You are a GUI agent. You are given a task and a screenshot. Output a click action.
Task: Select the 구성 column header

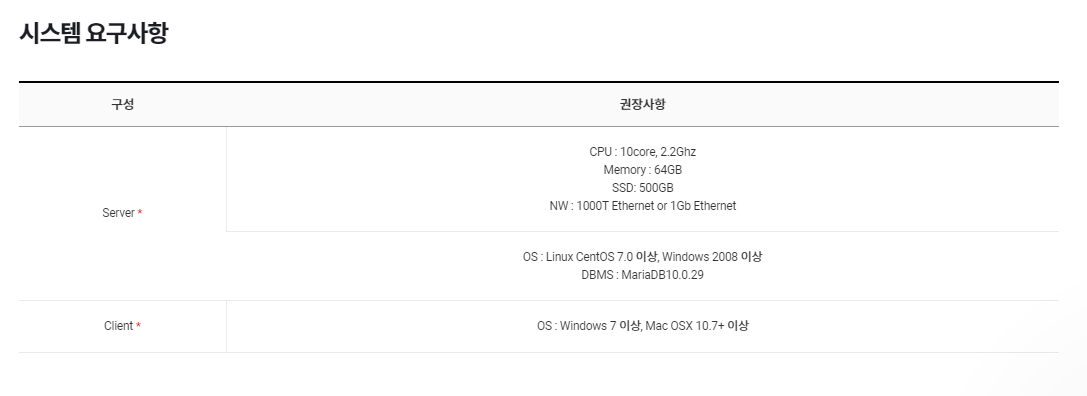(x=123, y=105)
